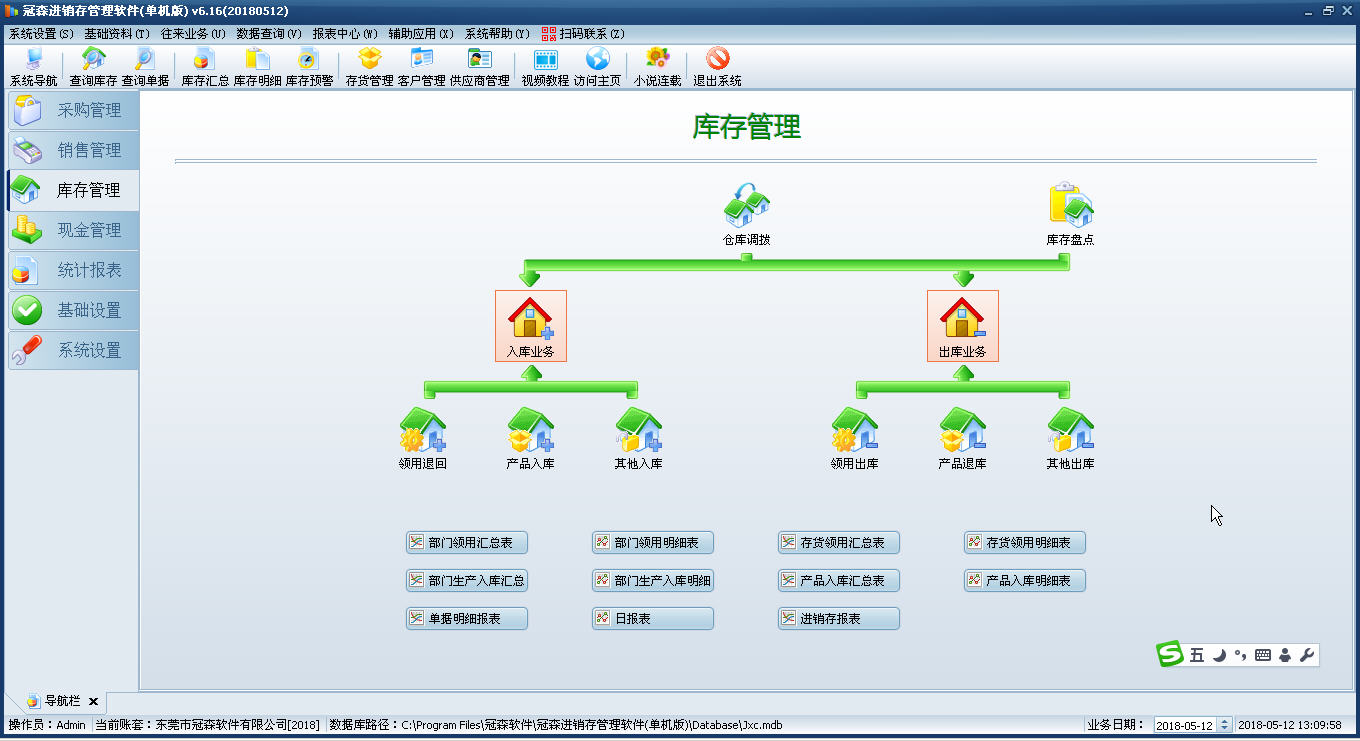Open 存货领用汇总表 report
The image size is (1360, 741).
click(x=839, y=542)
